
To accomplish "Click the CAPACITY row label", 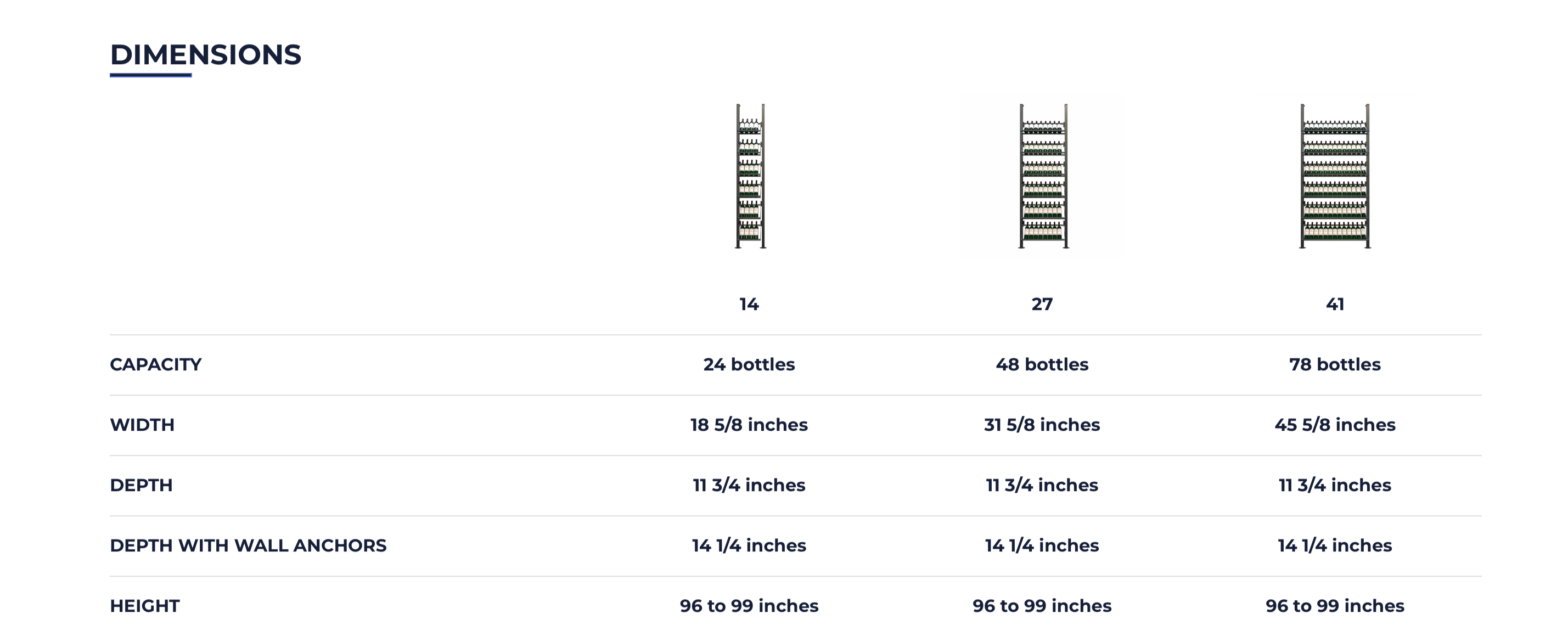I will coord(155,364).
